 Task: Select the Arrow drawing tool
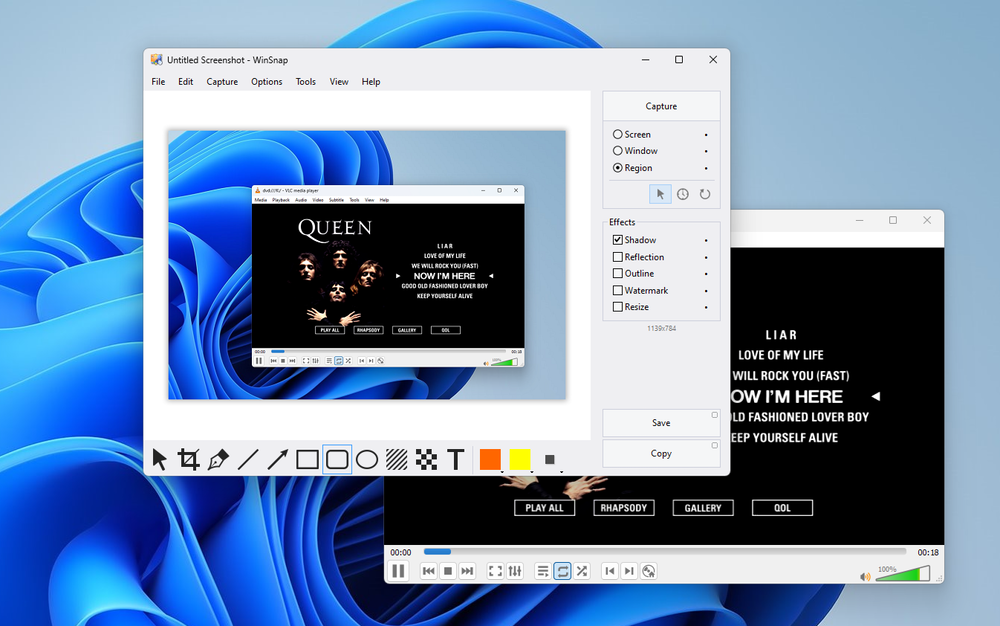tap(278, 460)
